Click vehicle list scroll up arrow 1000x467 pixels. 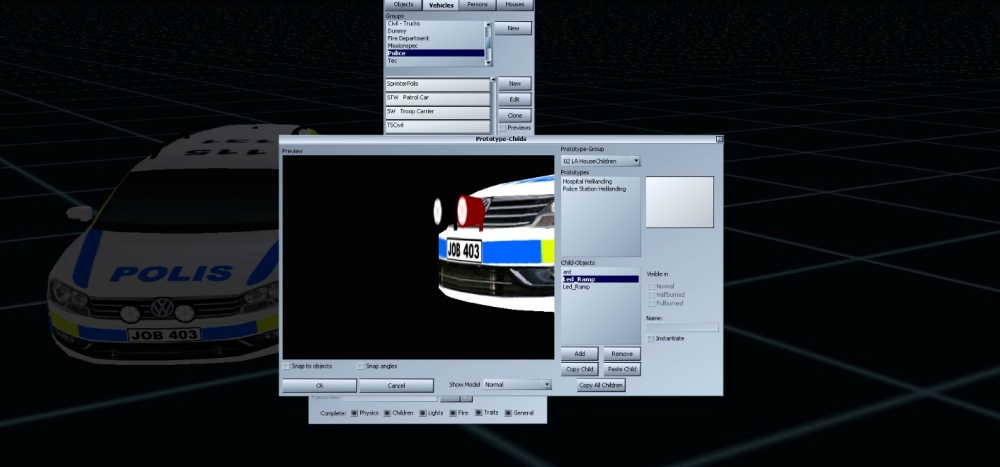click(493, 80)
